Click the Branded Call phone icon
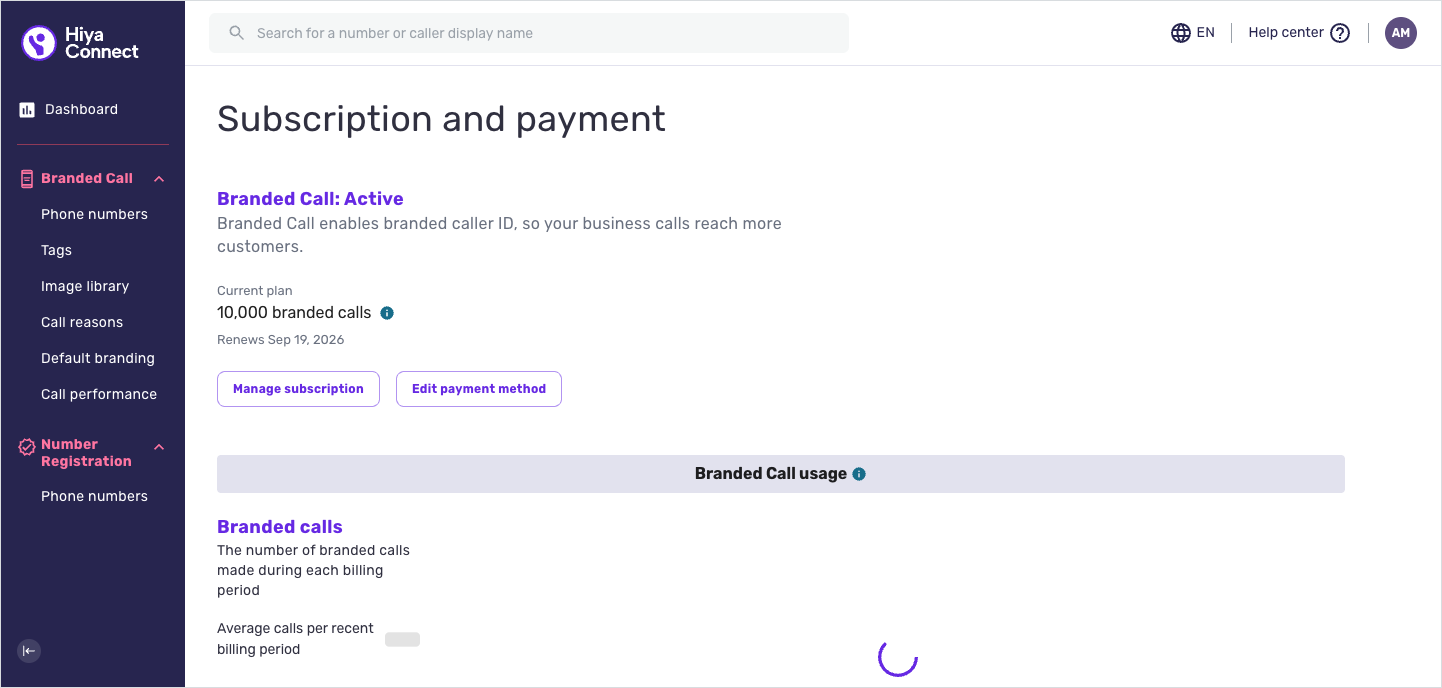Image resolution: width=1442 pixels, height=688 pixels. [27, 179]
